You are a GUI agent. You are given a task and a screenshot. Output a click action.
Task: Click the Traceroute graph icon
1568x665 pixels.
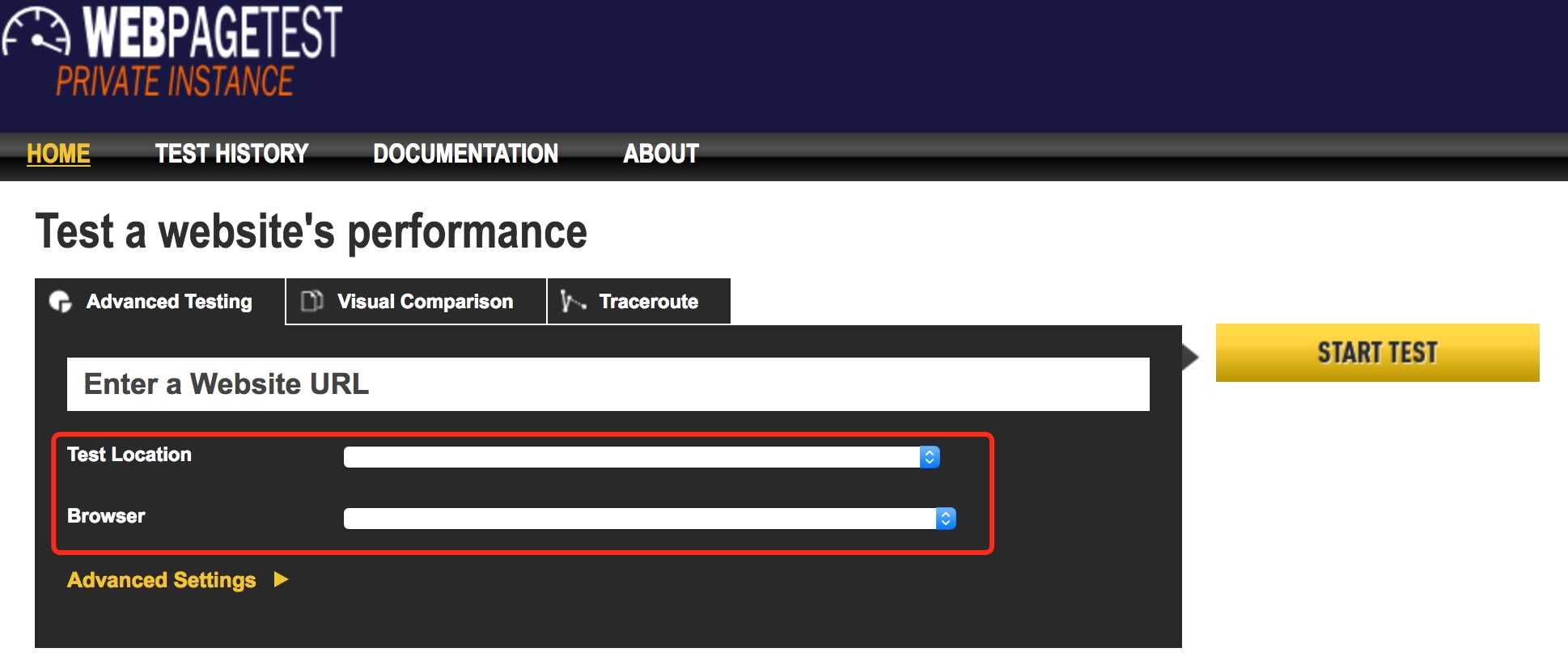tap(573, 301)
